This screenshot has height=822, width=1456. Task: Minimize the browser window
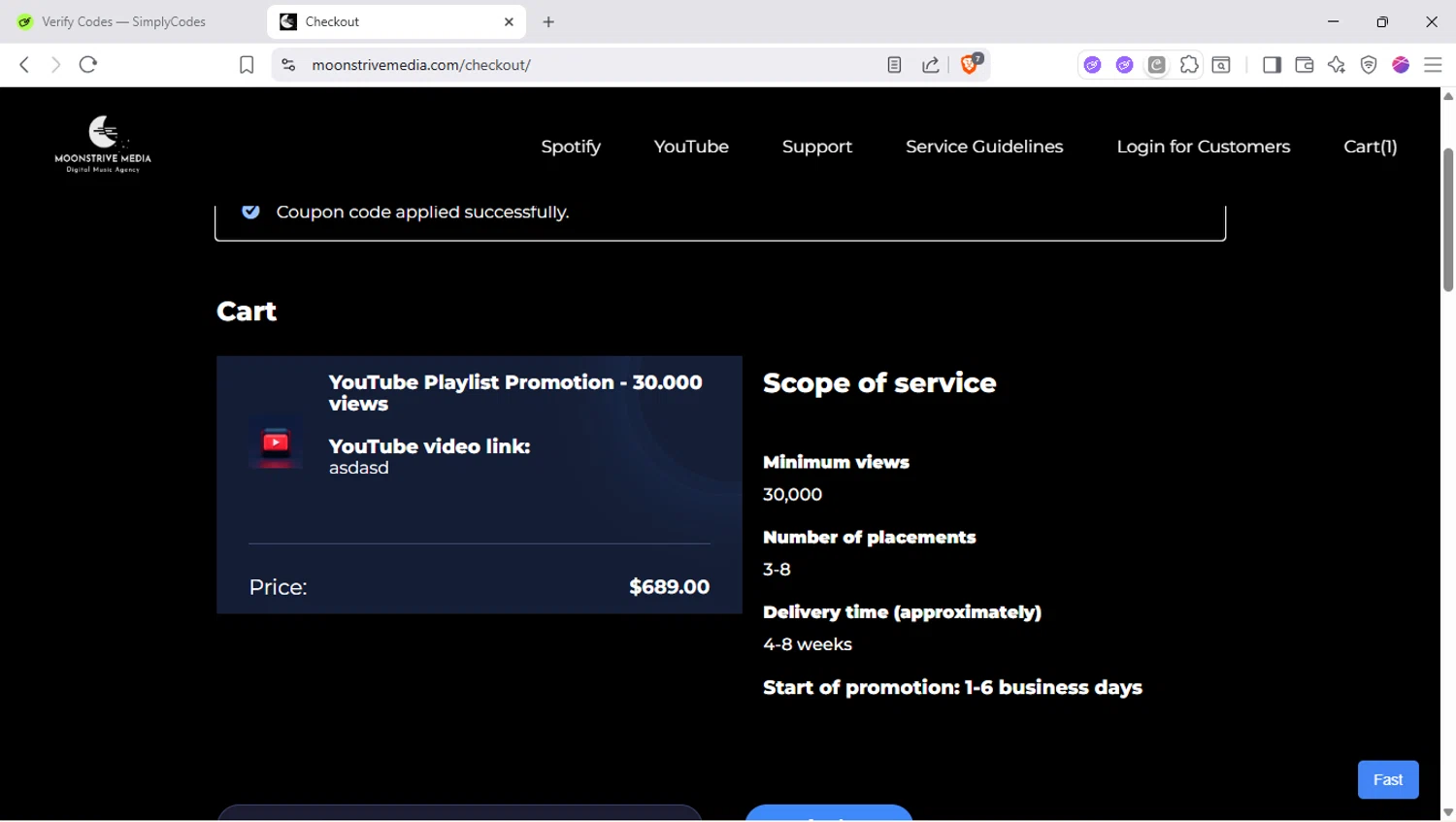coord(1333,21)
